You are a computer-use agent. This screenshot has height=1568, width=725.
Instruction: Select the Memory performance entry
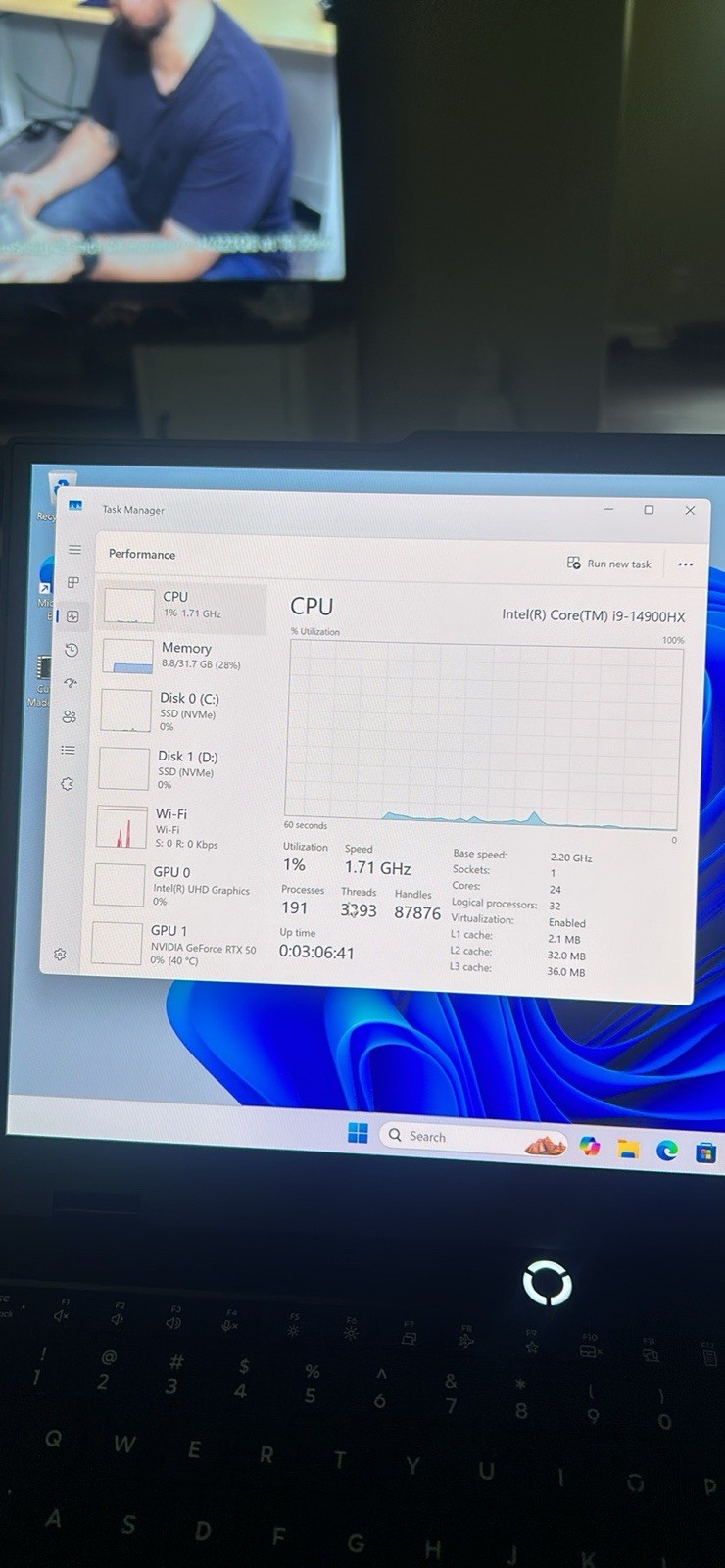point(182,657)
